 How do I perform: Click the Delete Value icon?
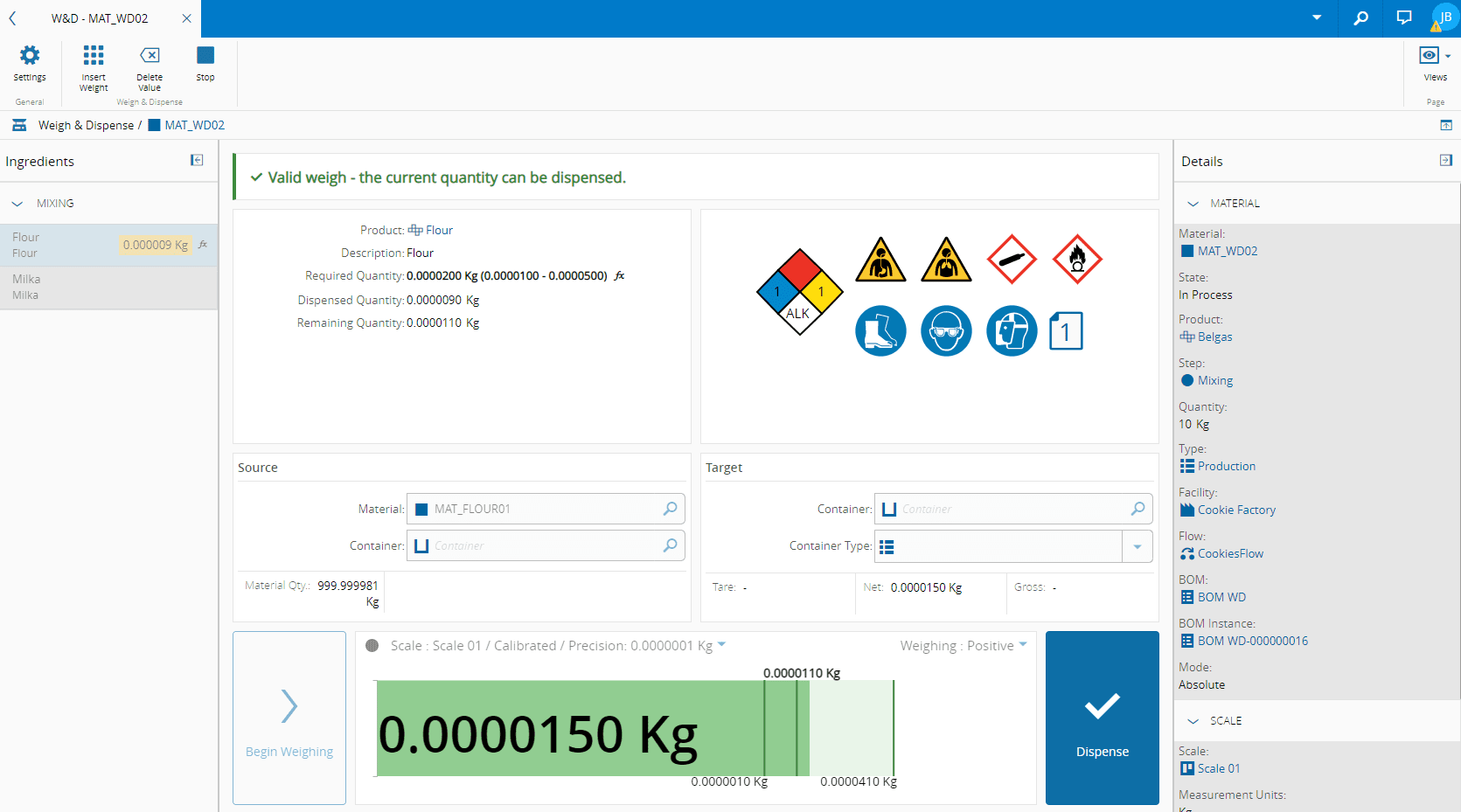(x=150, y=56)
